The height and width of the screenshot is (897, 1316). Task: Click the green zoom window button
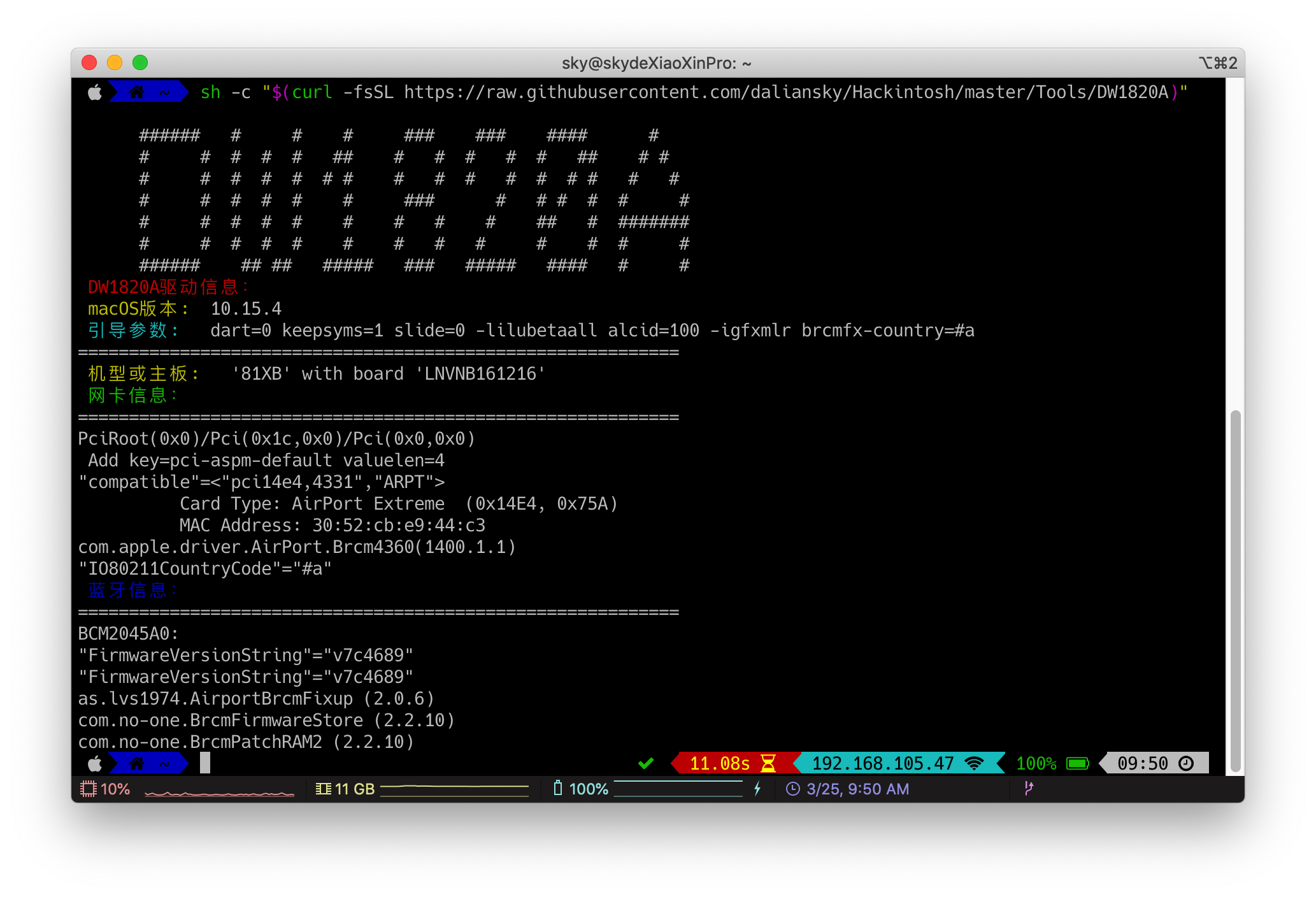click(140, 62)
